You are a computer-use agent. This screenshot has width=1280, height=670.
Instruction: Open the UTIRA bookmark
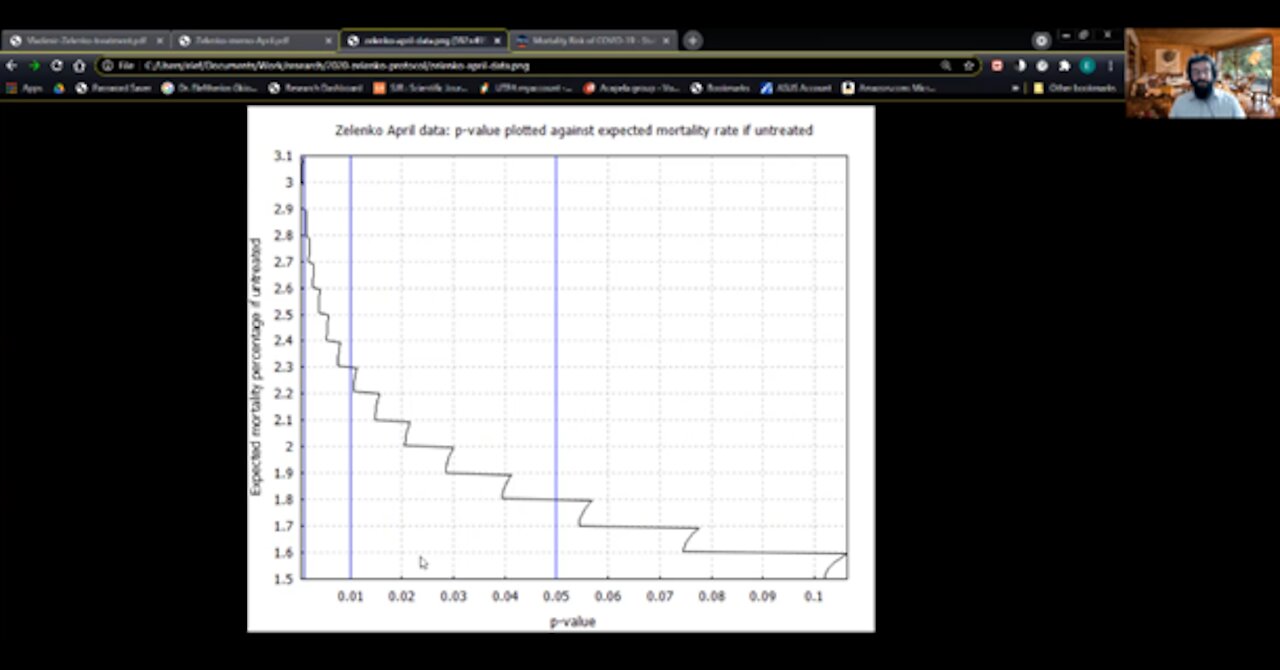pyautogui.click(x=525, y=88)
